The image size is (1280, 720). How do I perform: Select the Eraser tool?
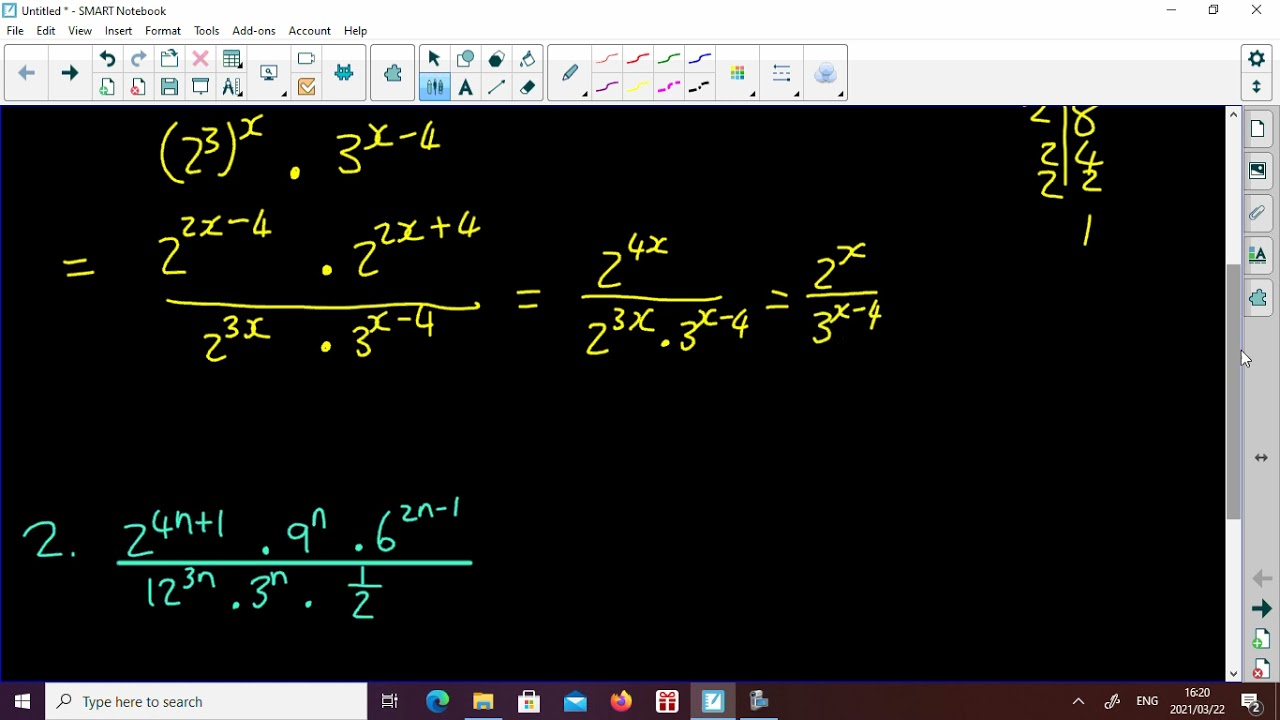click(527, 87)
